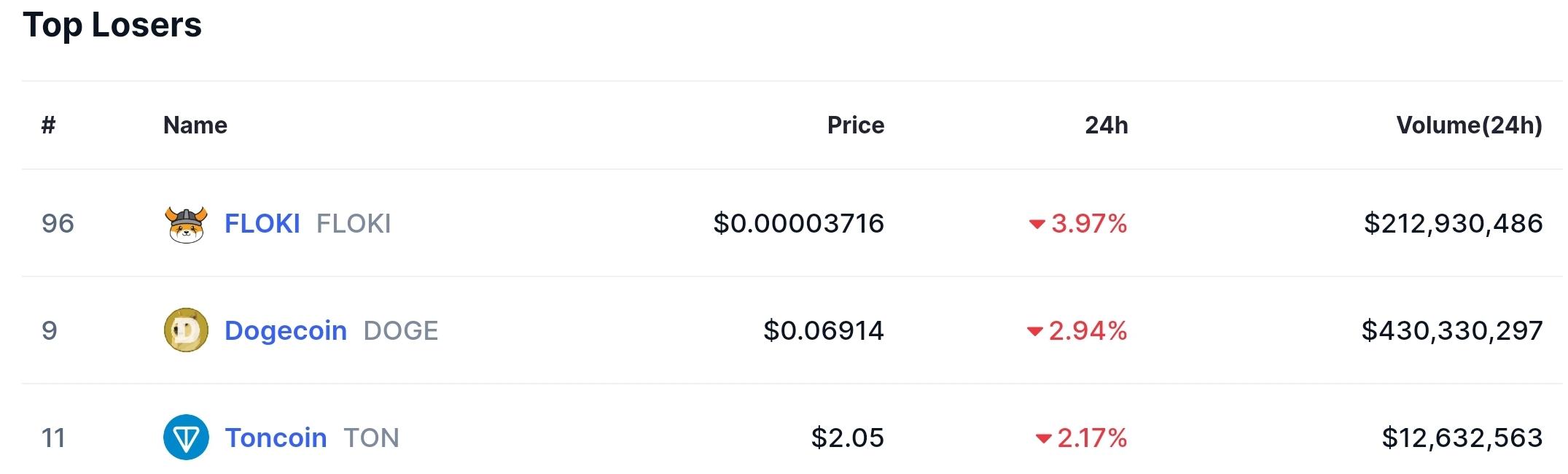Click the red down arrow beside 3.97%
Viewport: 1568px width, 474px height.
[1037, 224]
